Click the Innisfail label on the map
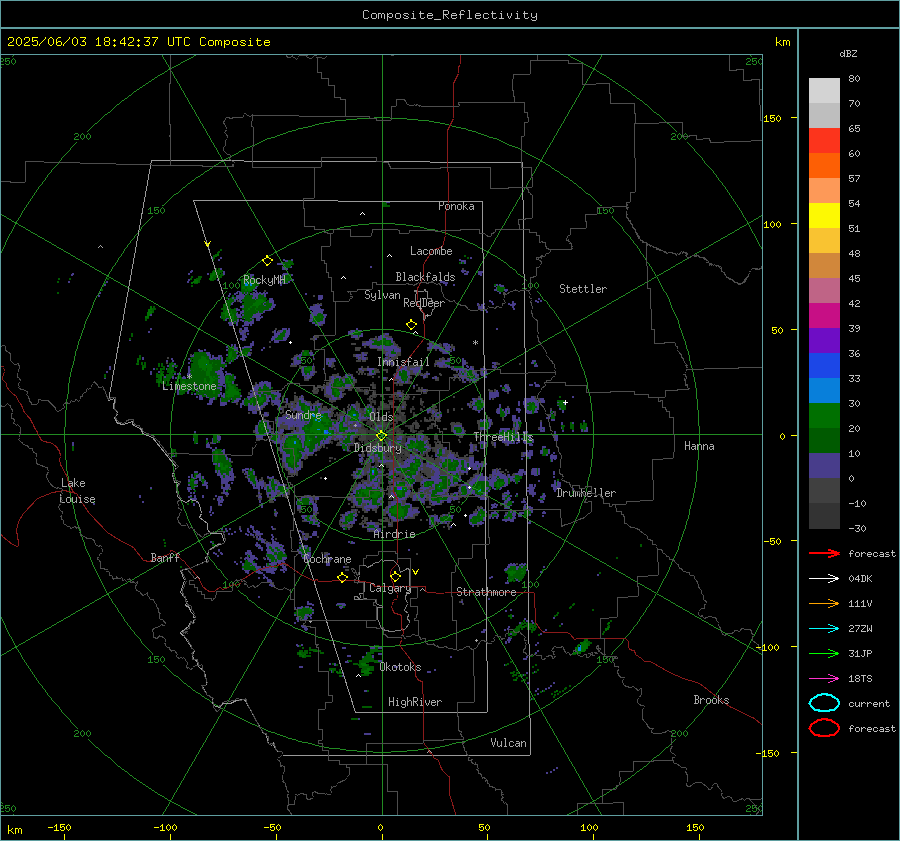900x841 pixels. pos(403,362)
